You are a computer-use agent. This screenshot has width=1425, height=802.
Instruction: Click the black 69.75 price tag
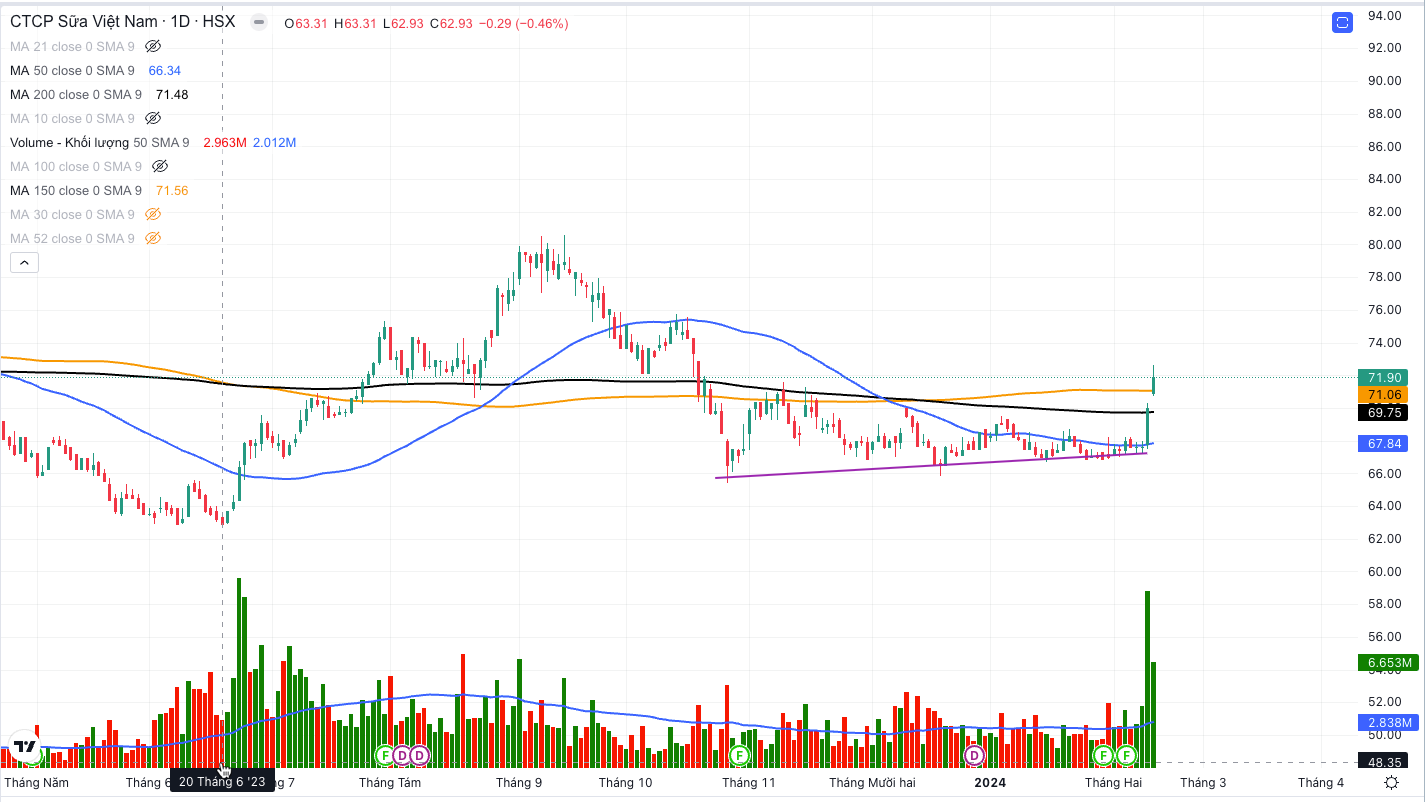(x=1383, y=412)
